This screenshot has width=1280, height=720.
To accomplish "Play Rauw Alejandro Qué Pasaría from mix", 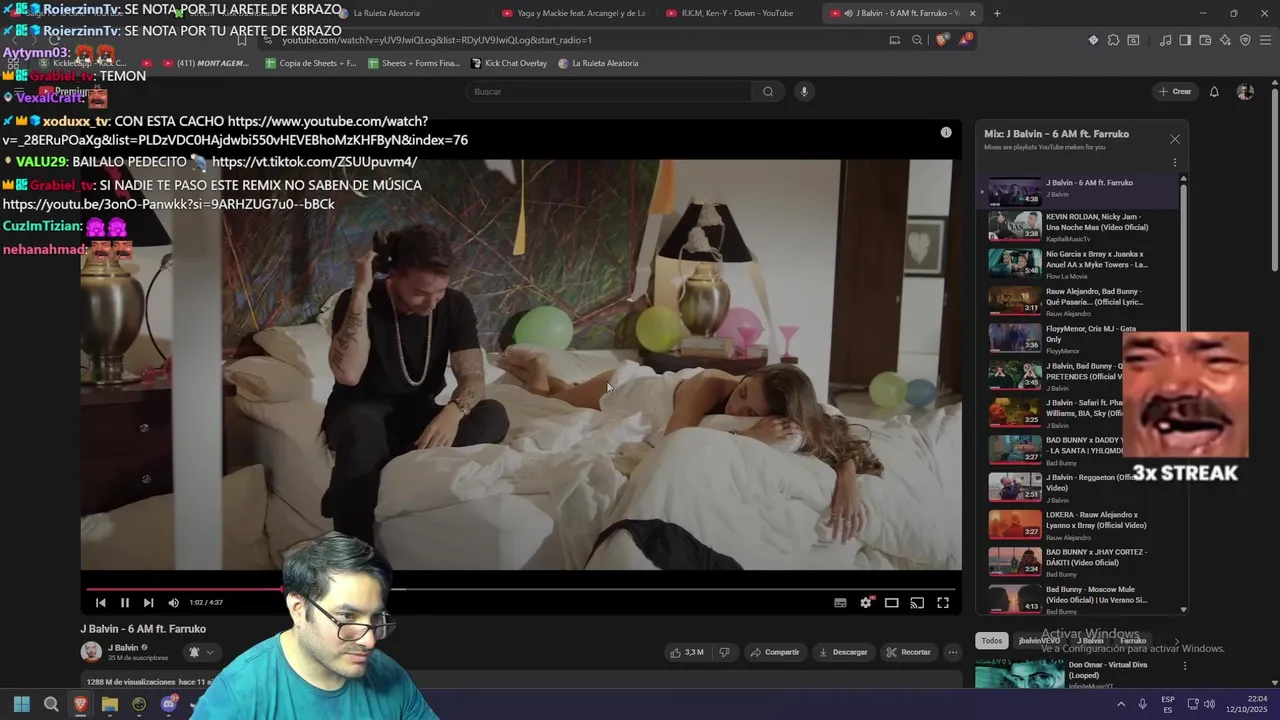I will 1078,301.
